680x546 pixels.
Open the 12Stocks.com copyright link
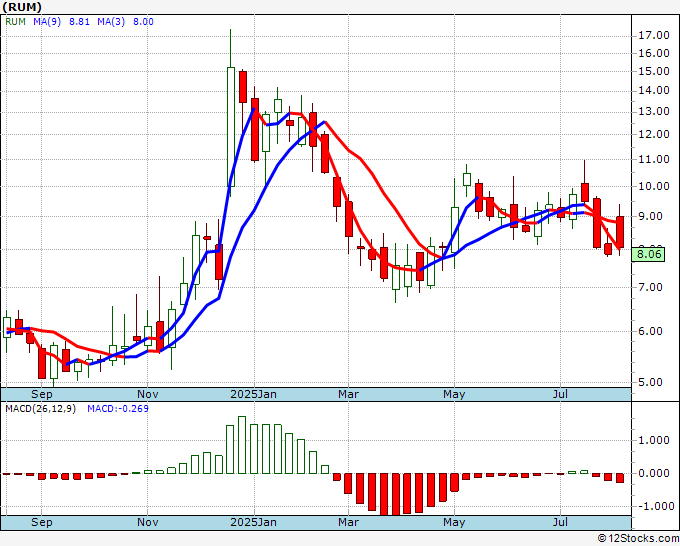click(x=638, y=539)
